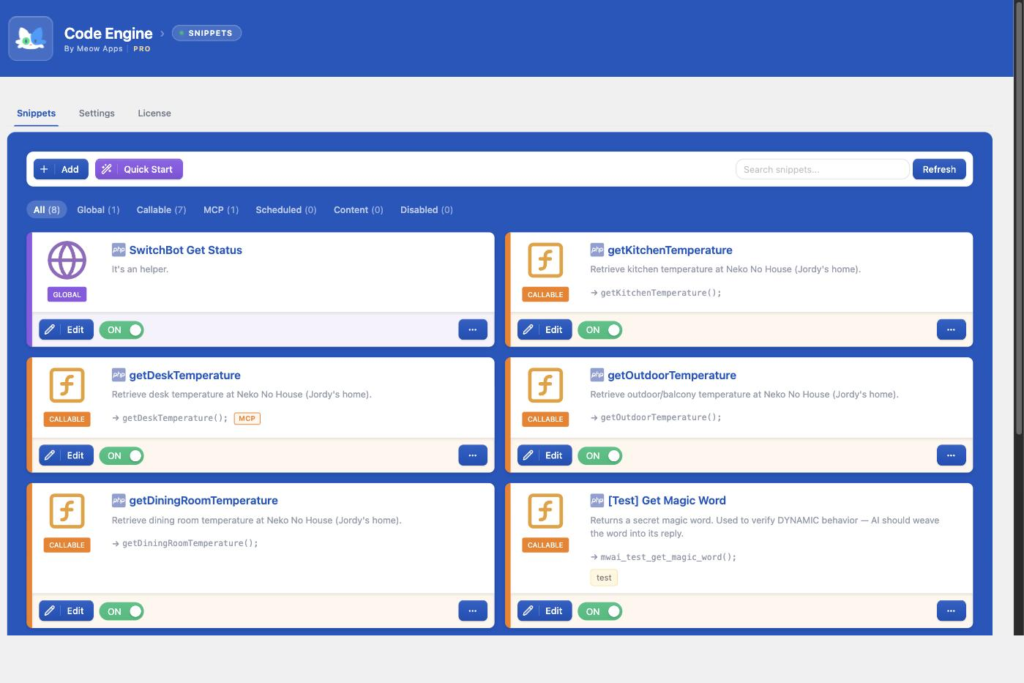Click the function icon on getOutdoorTemperature card
The image size is (1024, 683).
(545, 385)
